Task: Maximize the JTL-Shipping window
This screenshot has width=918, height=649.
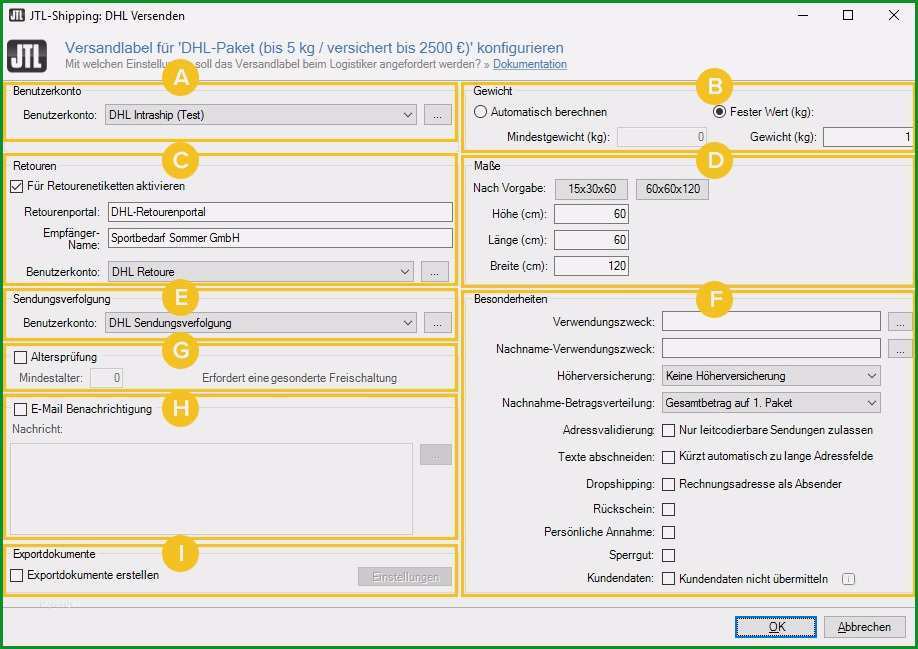Action: coord(848,15)
